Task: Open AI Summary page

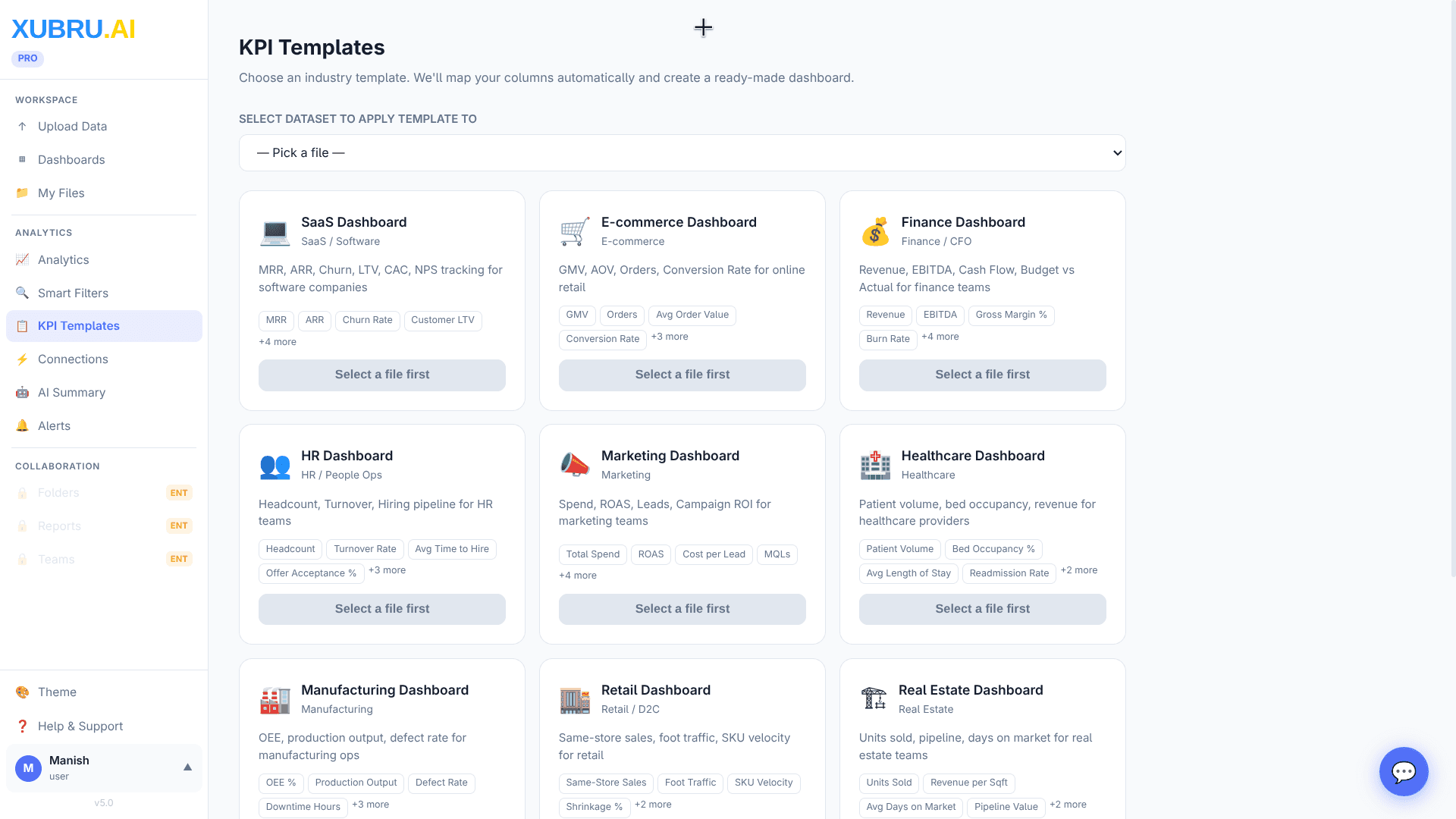Action: [x=104, y=393]
